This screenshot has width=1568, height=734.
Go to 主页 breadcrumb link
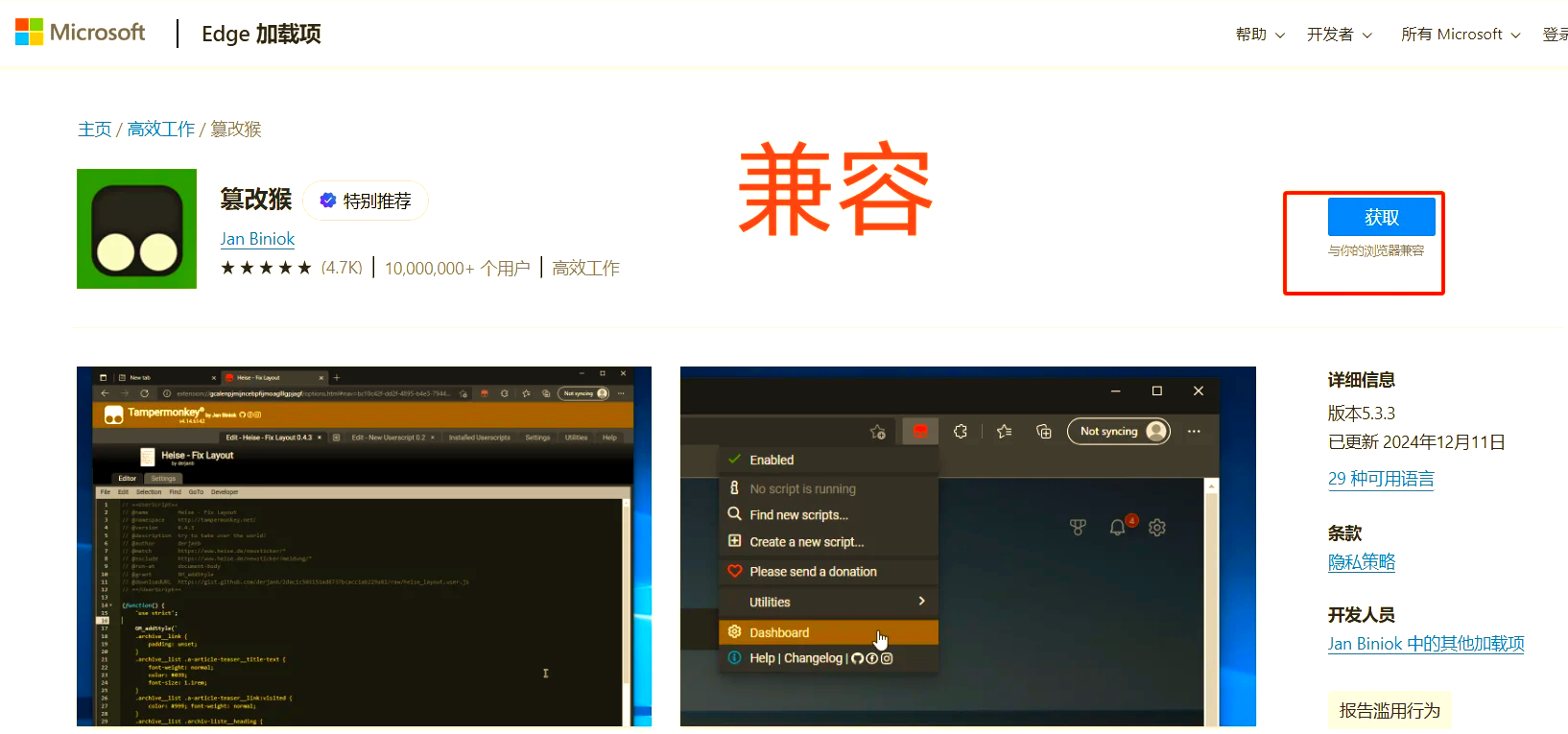95,130
